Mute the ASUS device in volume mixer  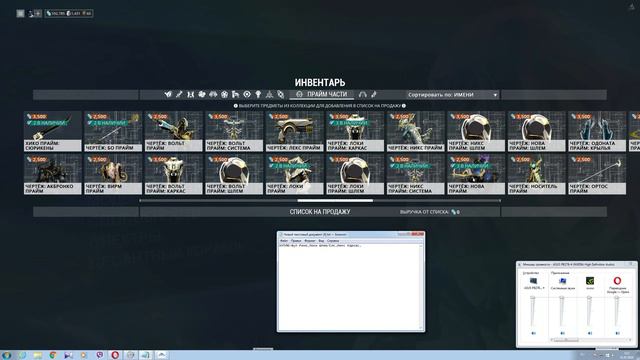coord(533,333)
